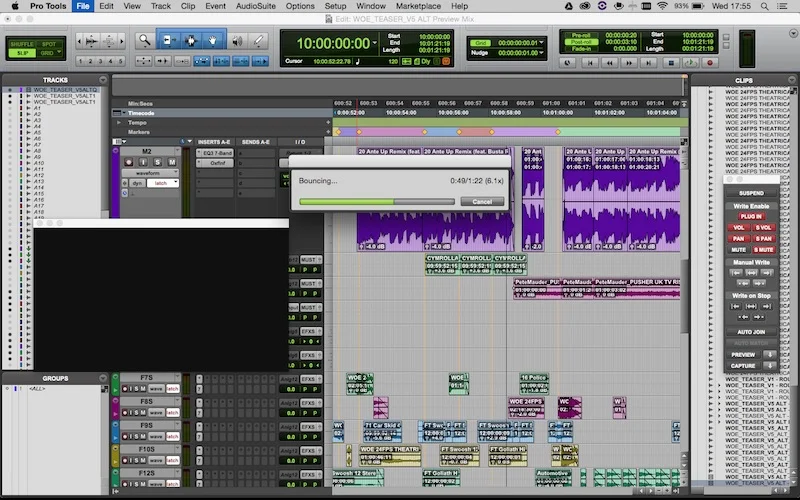Image resolution: width=800 pixels, height=500 pixels.
Task: Click the Write on Stop to end arrow button
Action: (766, 307)
